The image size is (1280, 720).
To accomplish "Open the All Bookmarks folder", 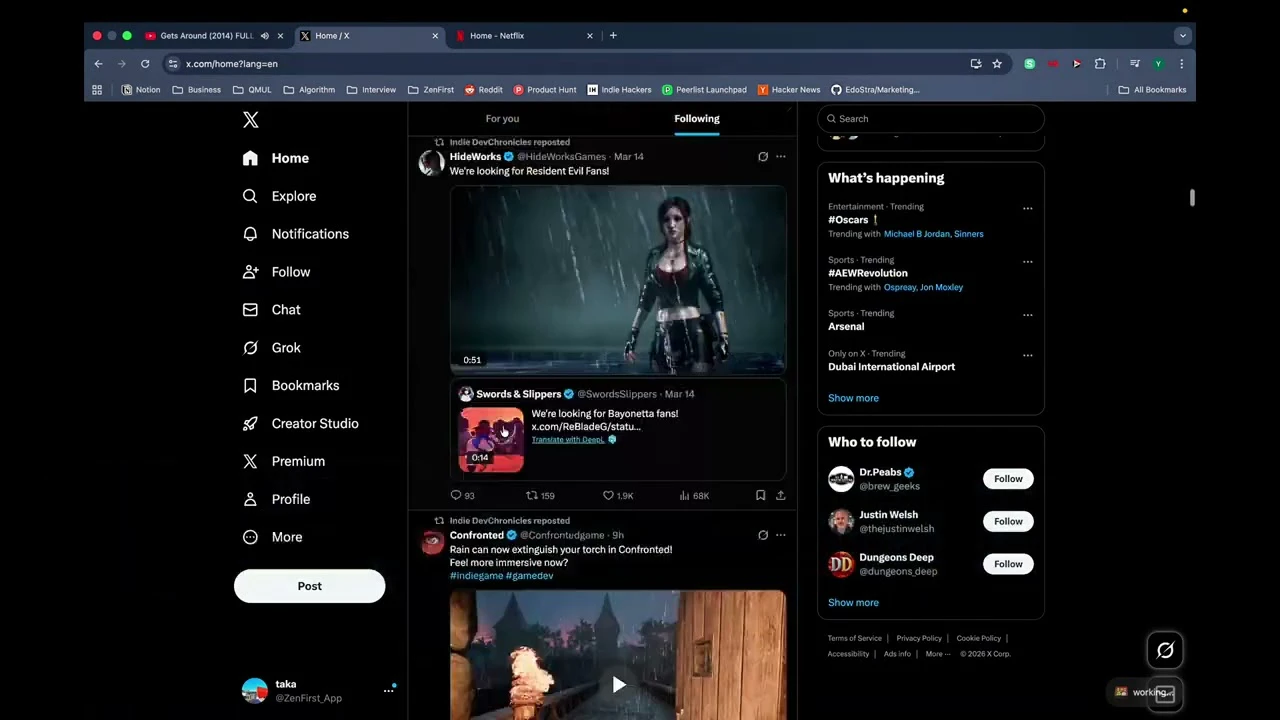I will click(1152, 90).
